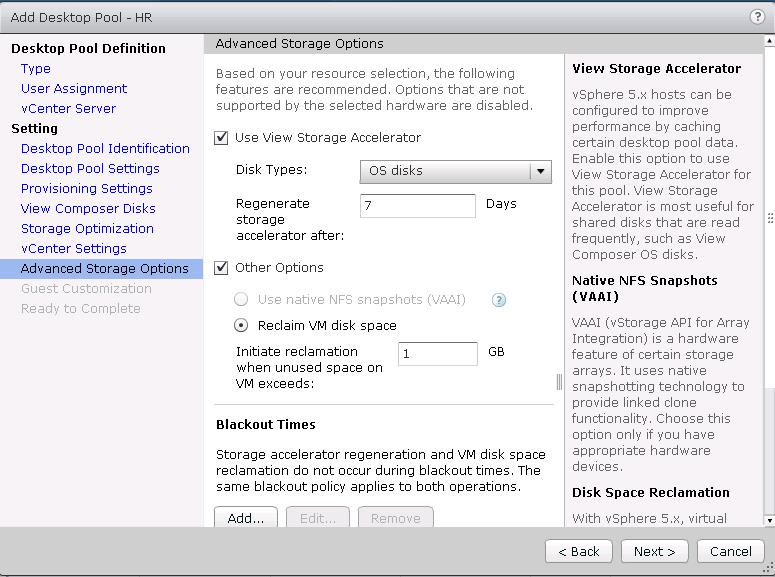Cancel the Add Desktop Pool wizard
Screen dimensions: 775x577
point(730,551)
